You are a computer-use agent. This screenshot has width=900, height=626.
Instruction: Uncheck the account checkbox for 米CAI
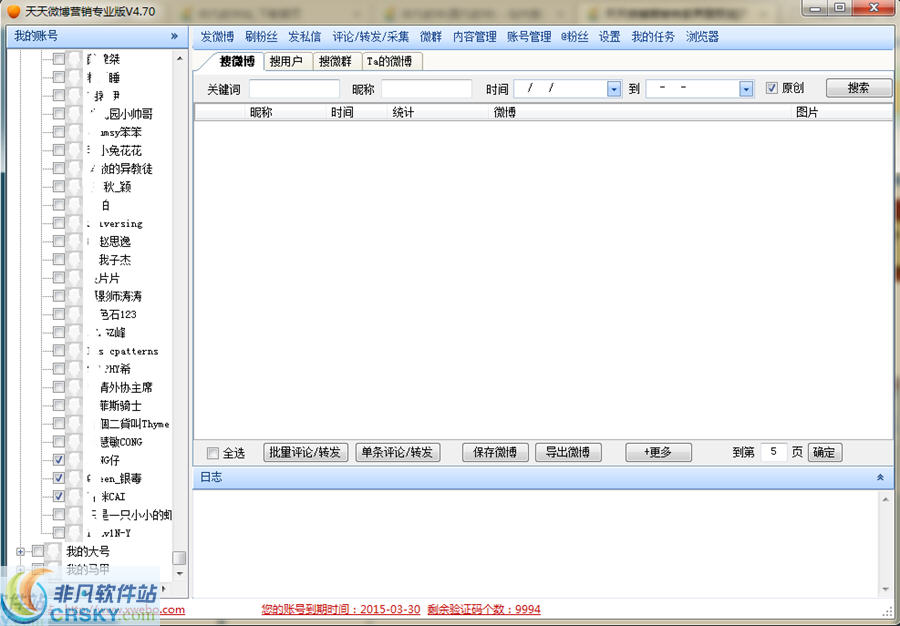point(59,496)
